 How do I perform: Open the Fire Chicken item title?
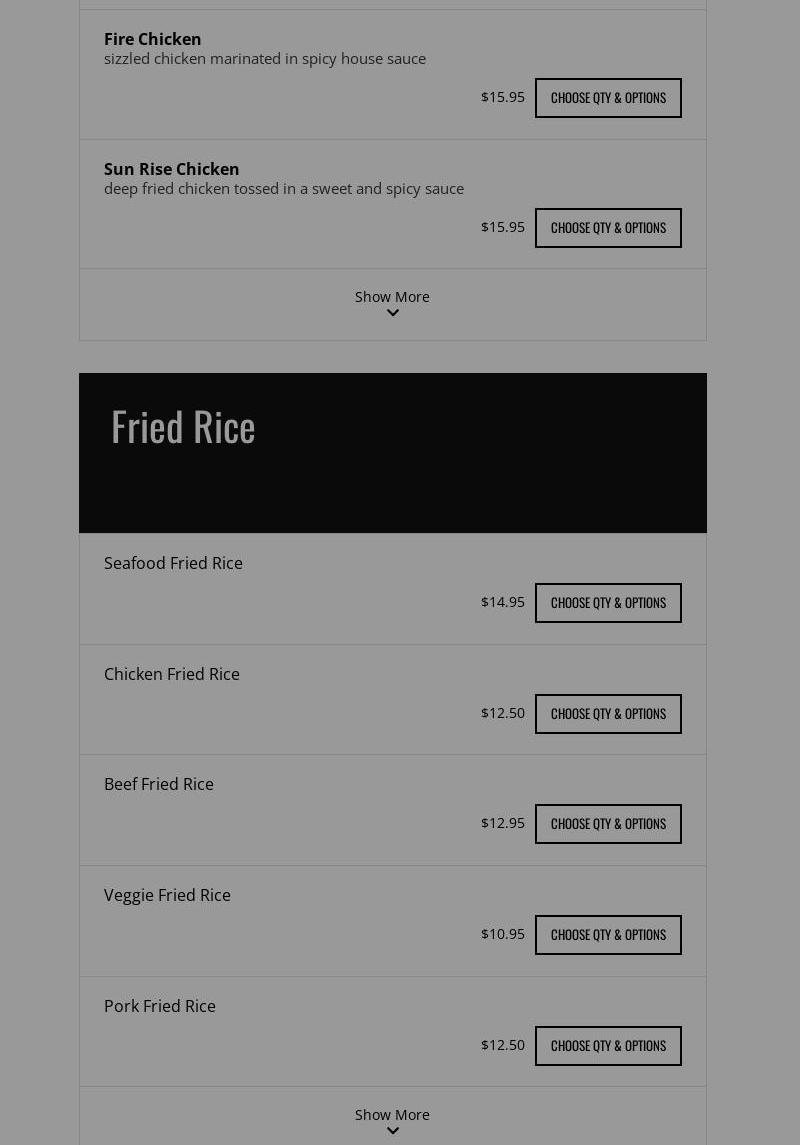pos(153,39)
